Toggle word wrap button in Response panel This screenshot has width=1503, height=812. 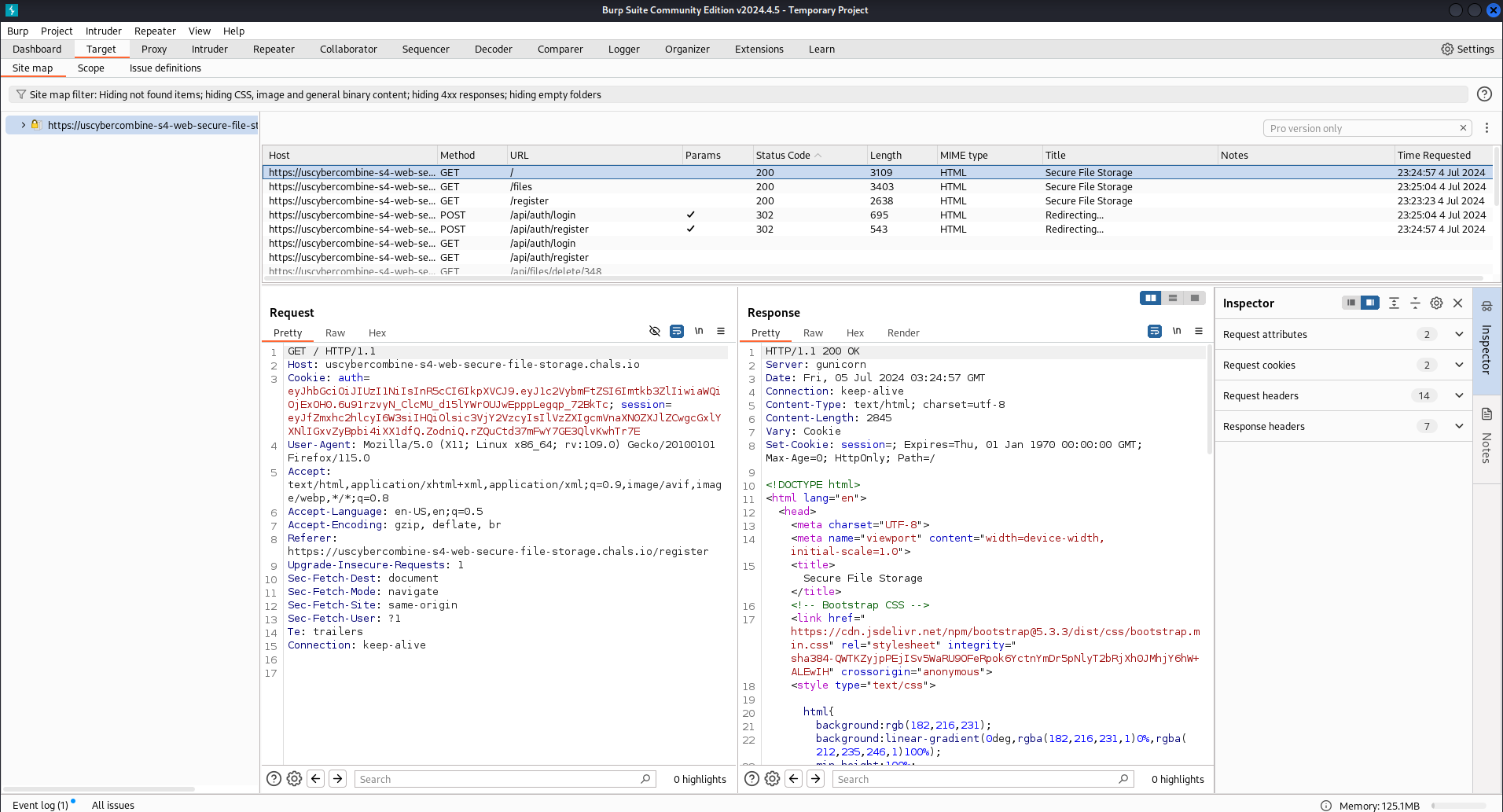[x=1154, y=332]
